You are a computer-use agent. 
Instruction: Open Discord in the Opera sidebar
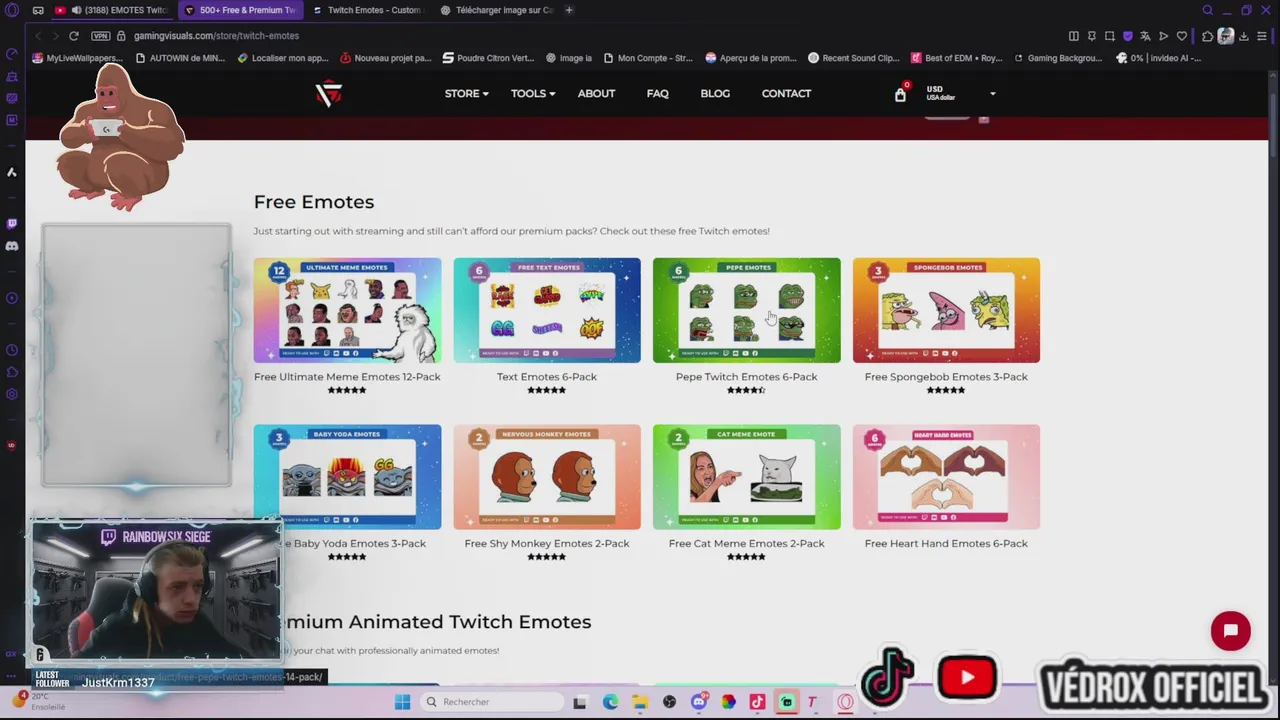(12, 246)
